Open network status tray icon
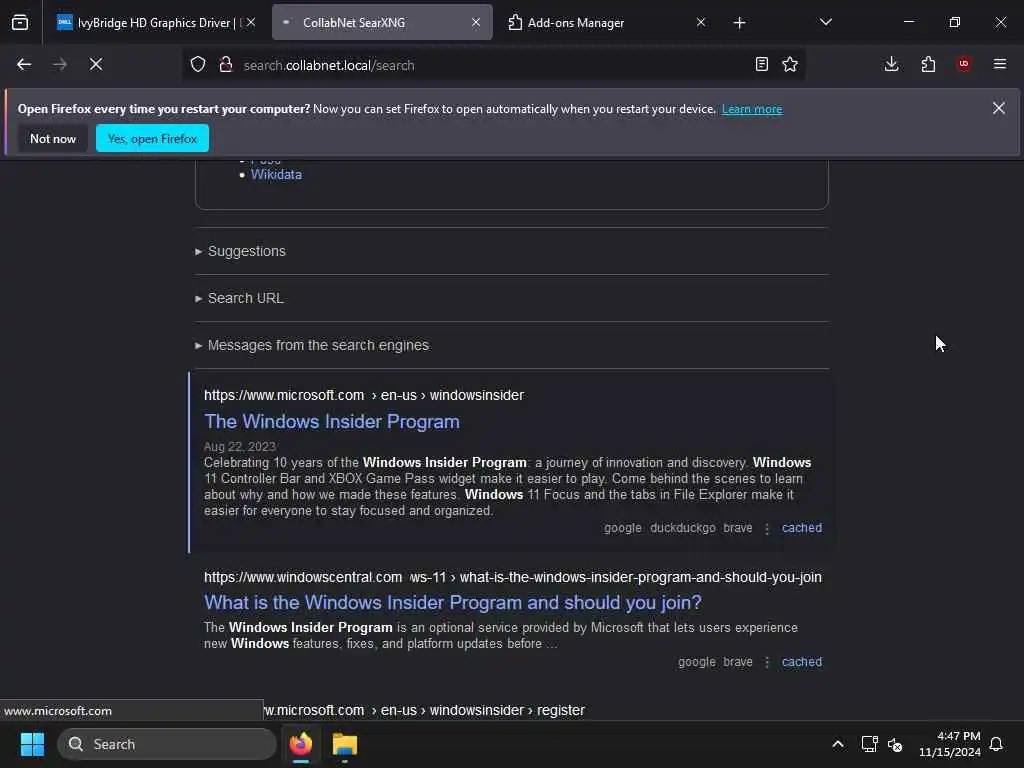This screenshot has width=1024, height=768. click(869, 744)
